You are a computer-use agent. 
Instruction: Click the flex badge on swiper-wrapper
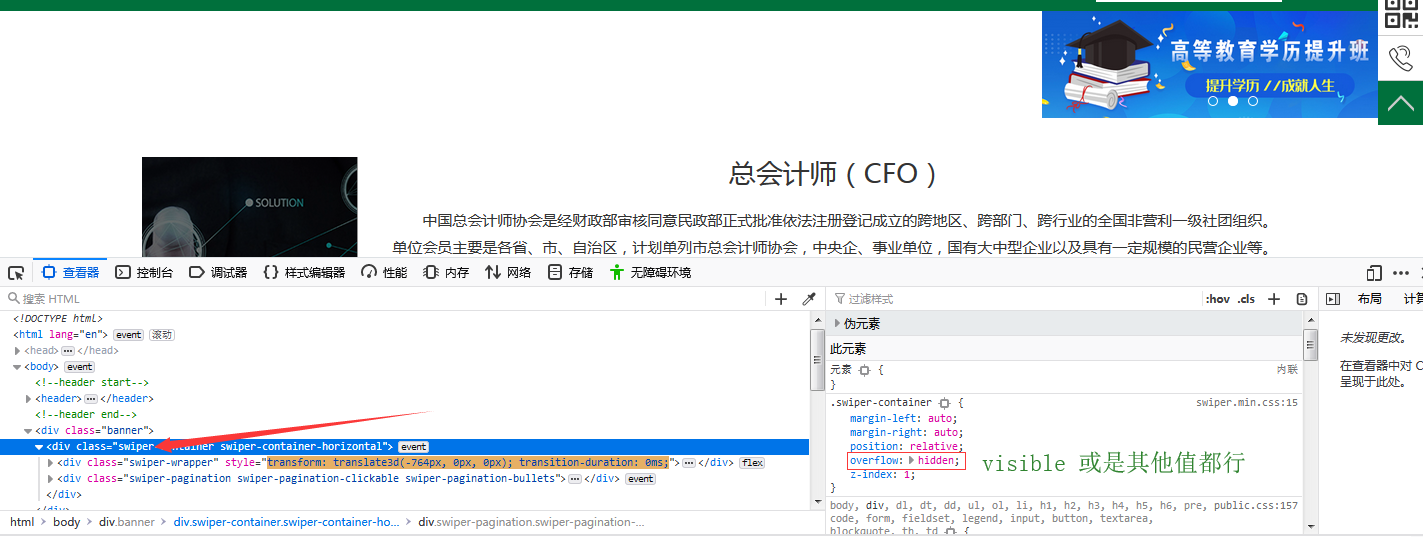point(752,463)
